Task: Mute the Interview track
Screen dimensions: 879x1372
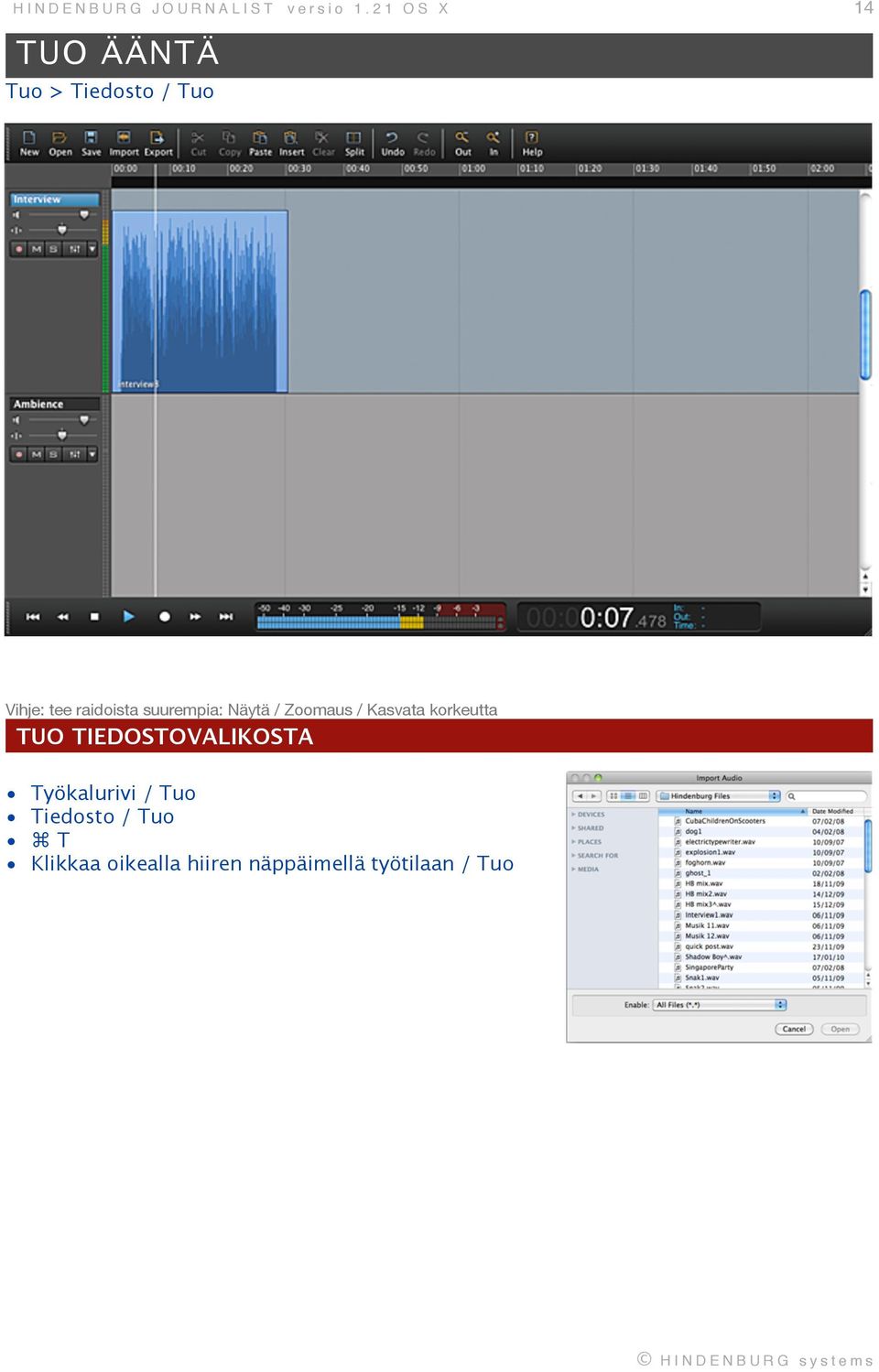Action: point(37,249)
